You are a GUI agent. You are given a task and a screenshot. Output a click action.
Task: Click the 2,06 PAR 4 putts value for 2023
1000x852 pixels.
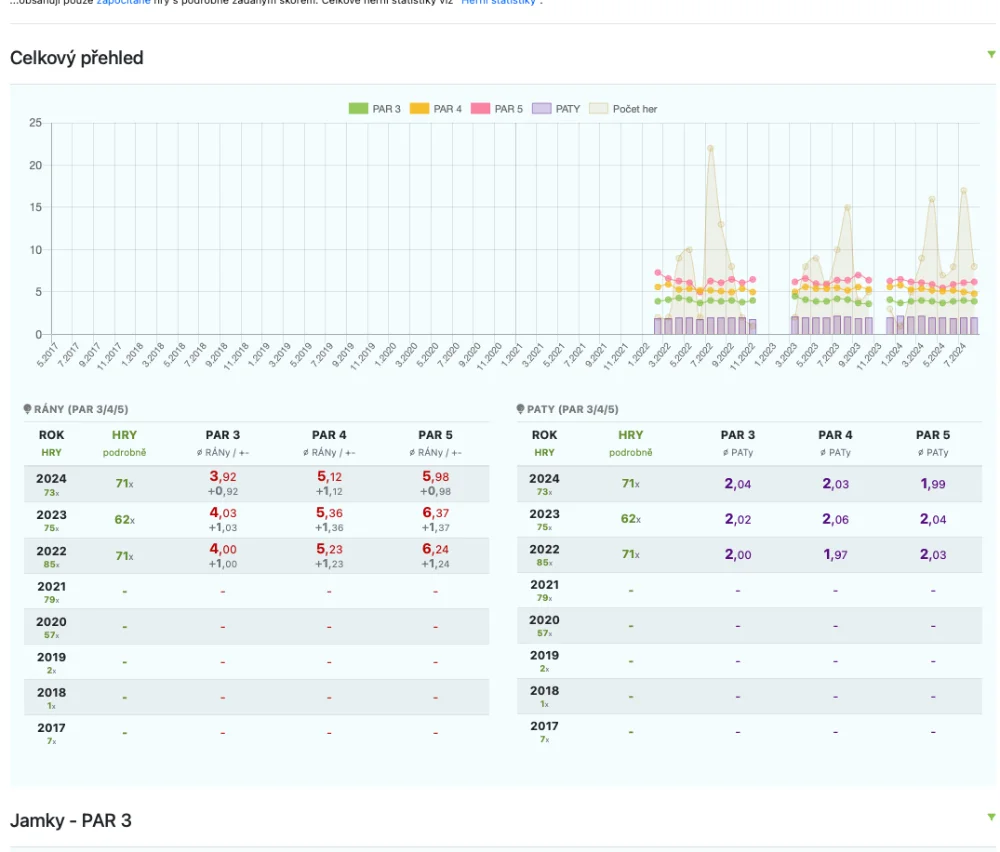835,519
